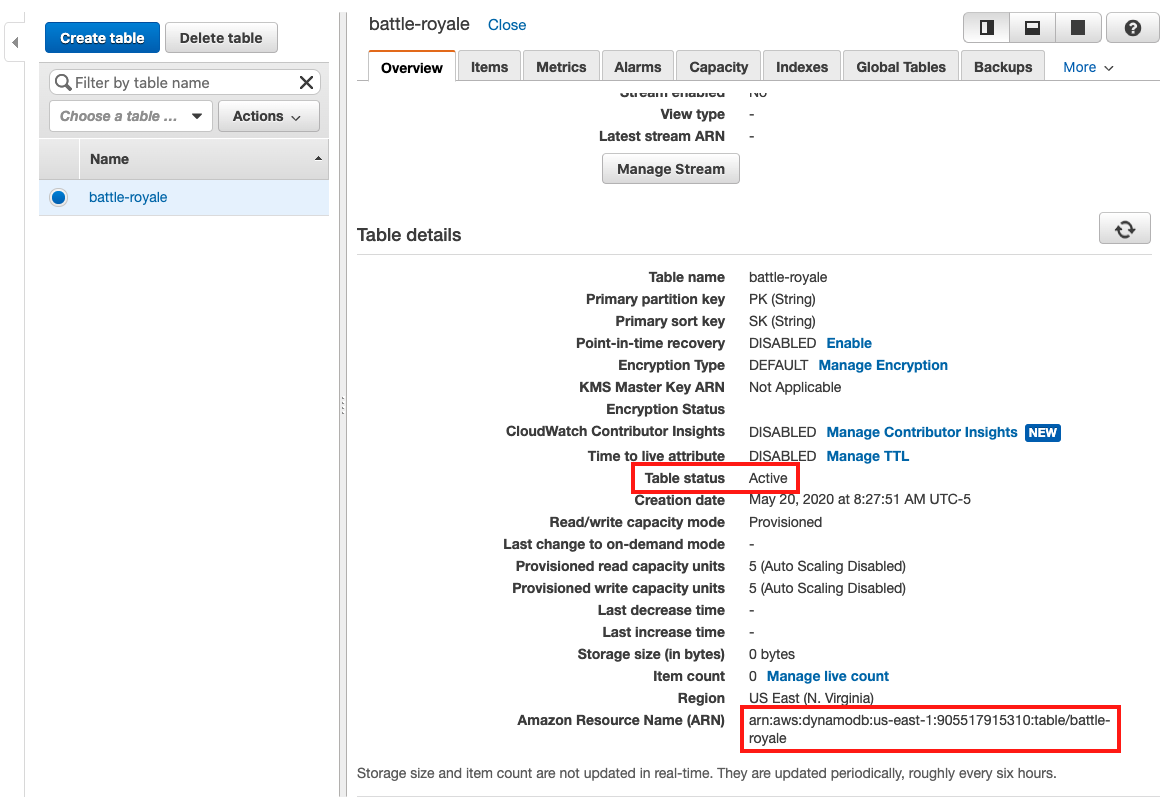Open Manage Contributor Insights link
The height and width of the screenshot is (797, 1167).
point(921,432)
